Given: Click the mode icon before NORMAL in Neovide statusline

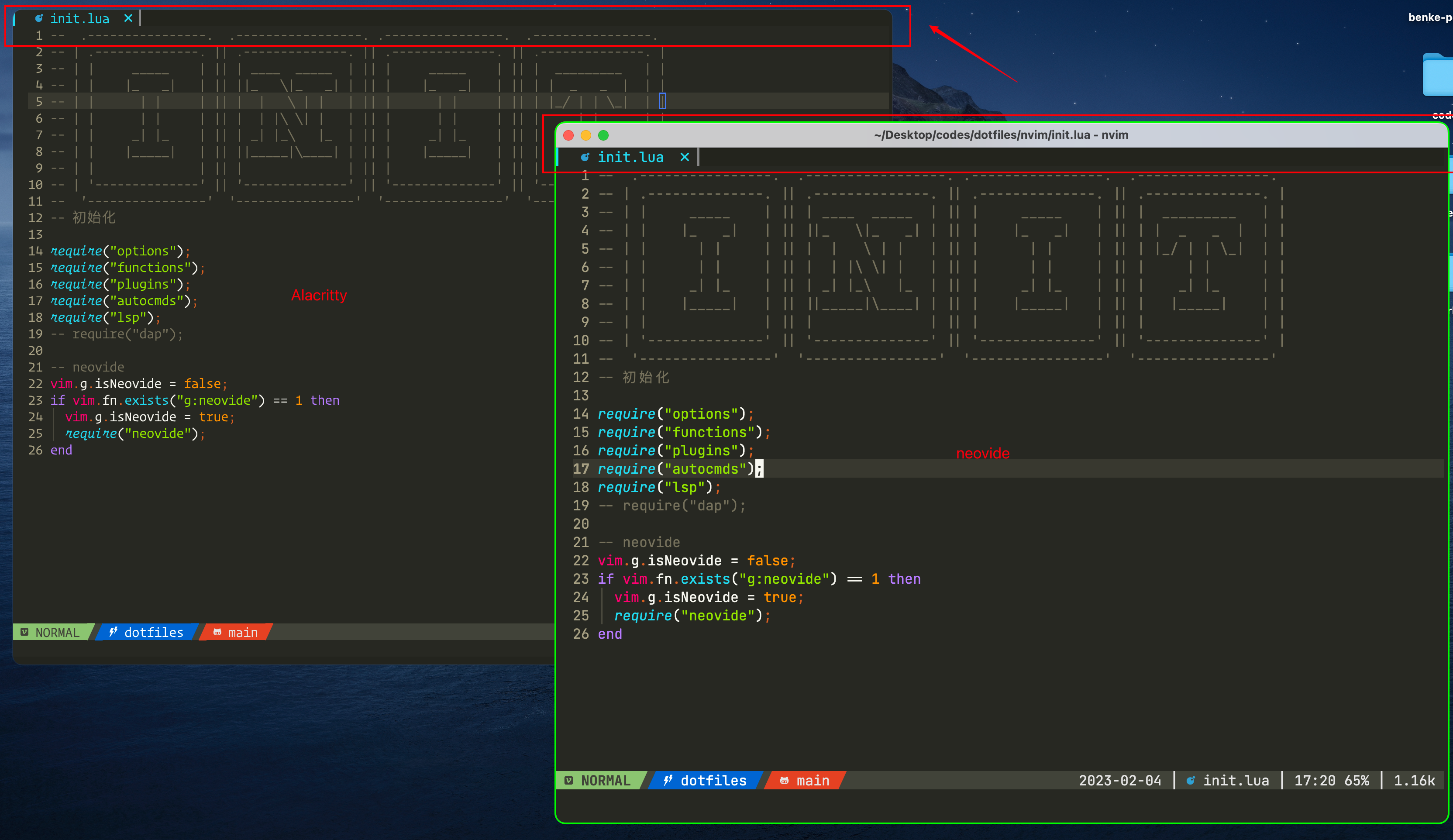Looking at the screenshot, I should pyautogui.click(x=569, y=780).
